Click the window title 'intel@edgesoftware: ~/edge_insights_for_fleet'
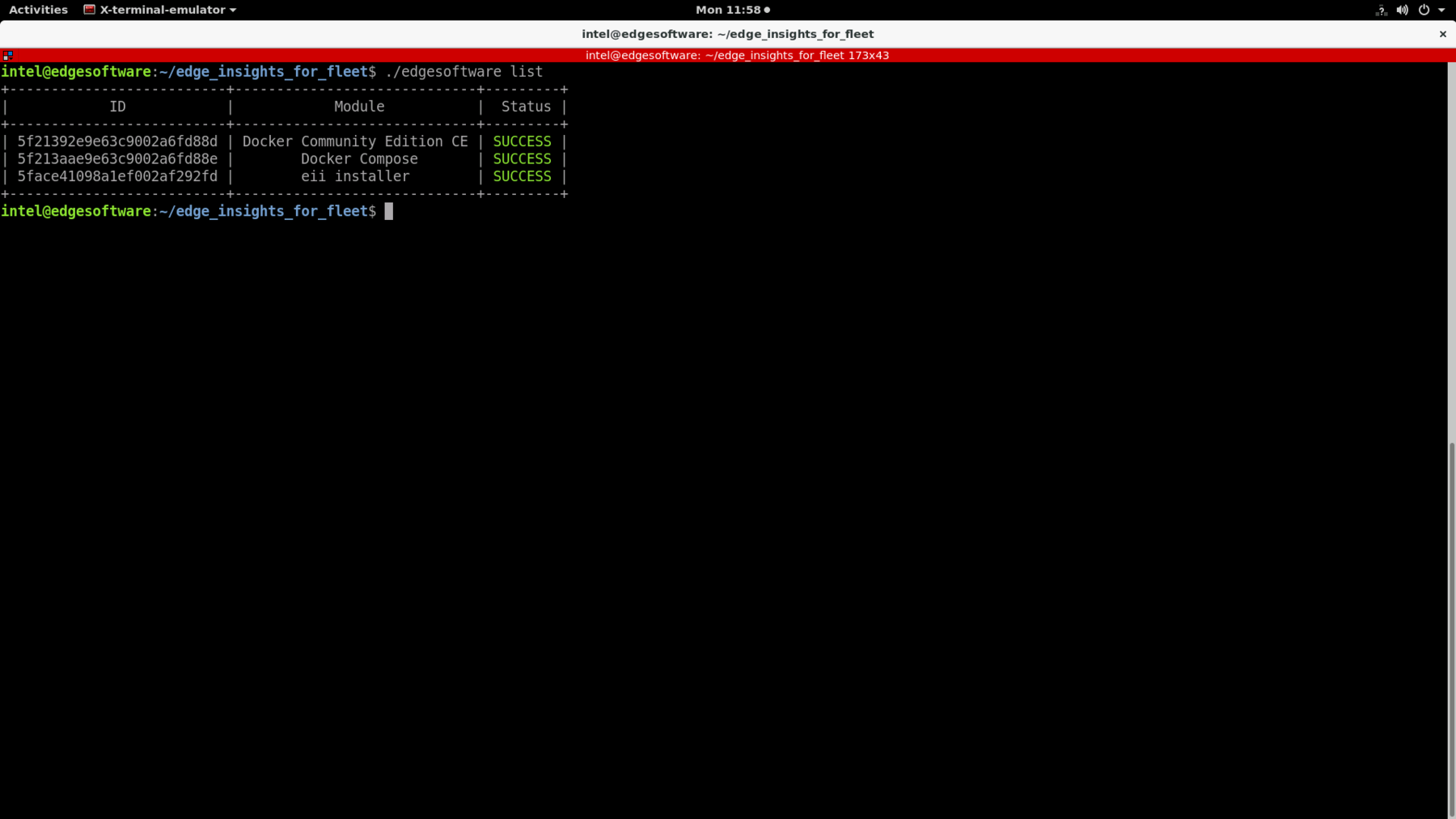The height and width of the screenshot is (819, 1456). point(728,34)
